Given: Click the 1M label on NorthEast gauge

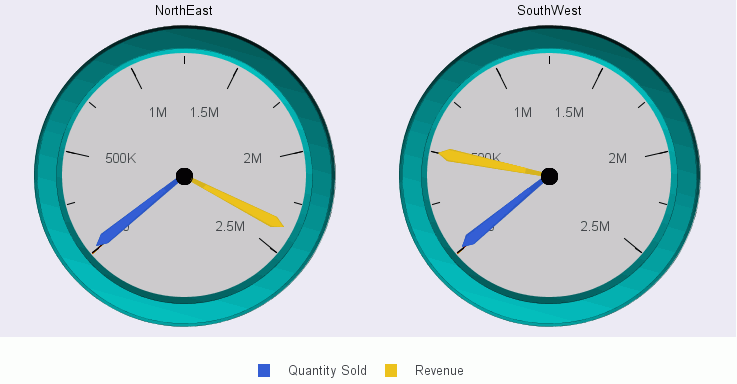Looking at the screenshot, I should pos(158,113).
